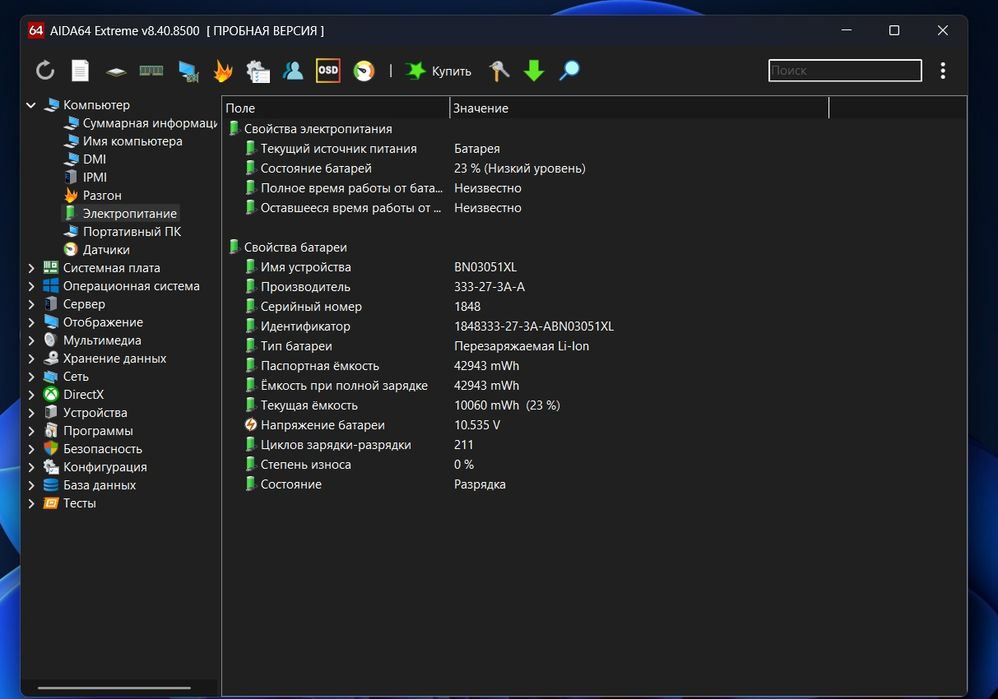Open the system report wizard icon
This screenshot has width=998, height=699.
point(258,71)
